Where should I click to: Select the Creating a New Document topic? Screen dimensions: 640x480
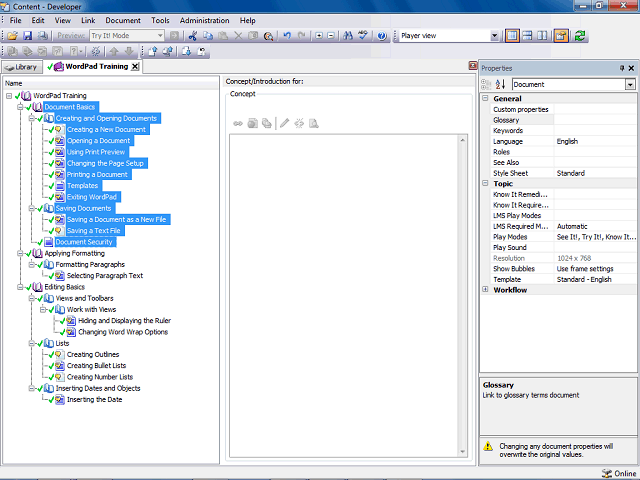[107, 129]
